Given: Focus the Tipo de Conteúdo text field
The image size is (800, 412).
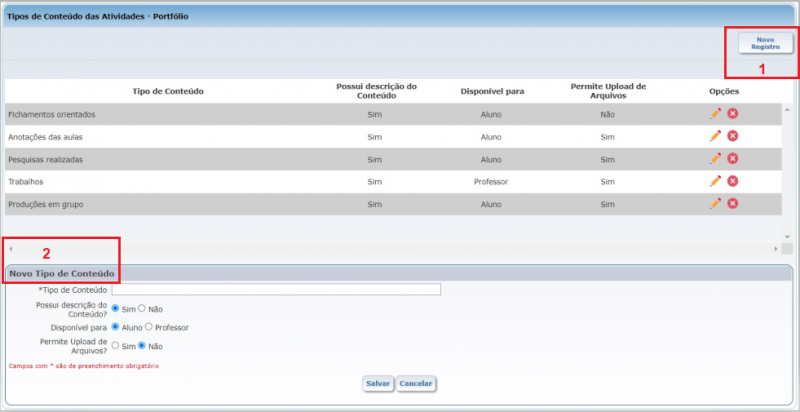Looking at the screenshot, I should coord(275,290).
